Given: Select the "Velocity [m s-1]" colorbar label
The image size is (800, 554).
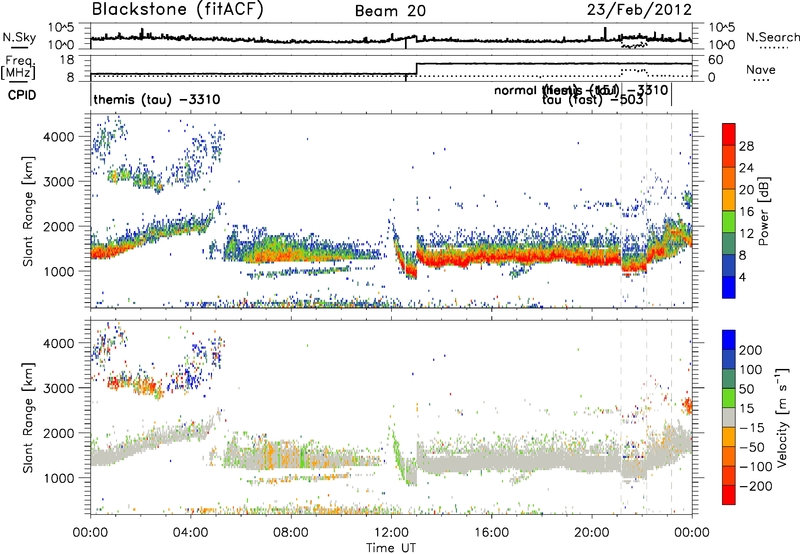Looking at the screenshot, I should tap(783, 417).
